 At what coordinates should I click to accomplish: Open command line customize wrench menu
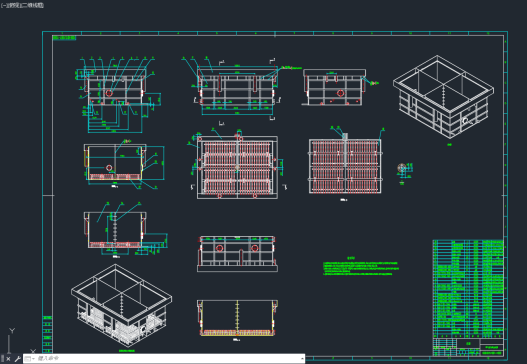[x=17, y=359]
